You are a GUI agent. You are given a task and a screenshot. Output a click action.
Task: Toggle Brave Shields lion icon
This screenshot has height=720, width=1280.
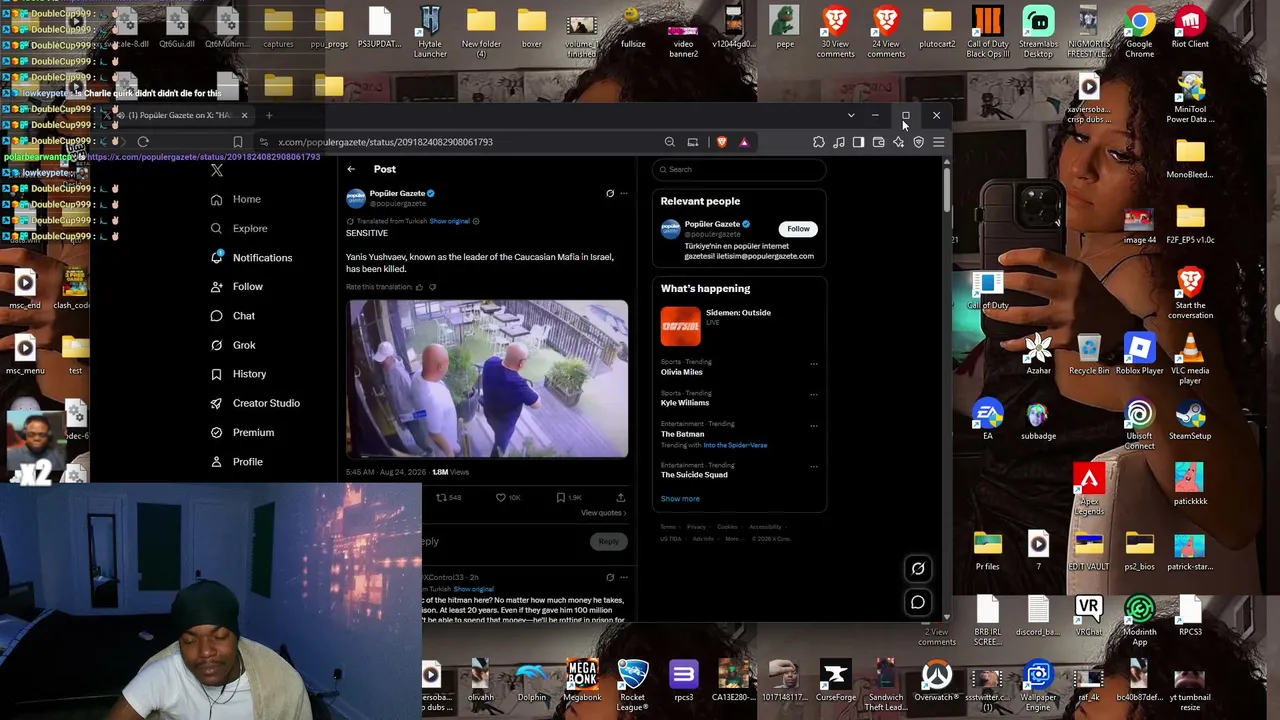point(721,142)
